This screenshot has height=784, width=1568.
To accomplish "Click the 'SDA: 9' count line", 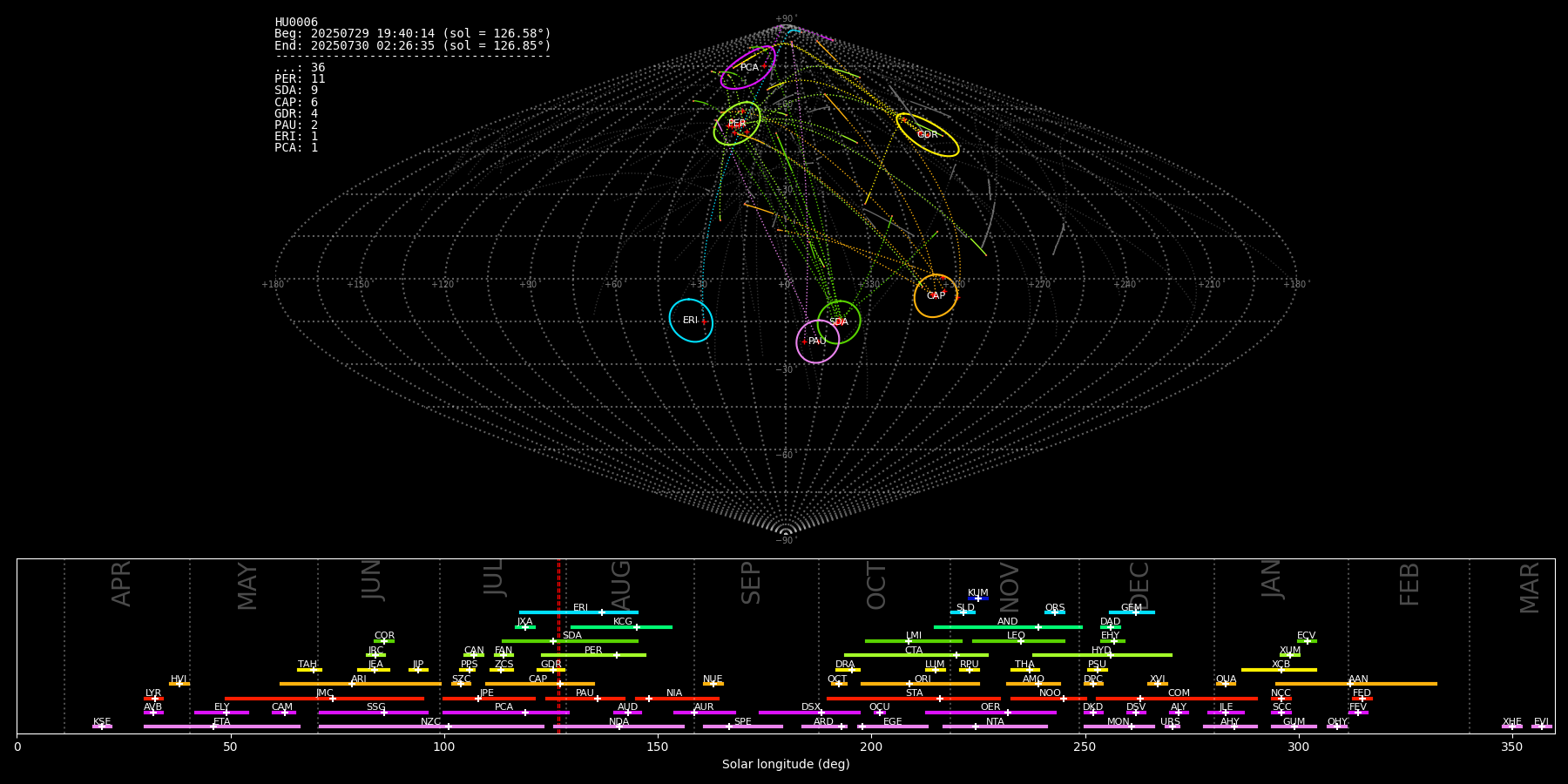I will [x=296, y=91].
